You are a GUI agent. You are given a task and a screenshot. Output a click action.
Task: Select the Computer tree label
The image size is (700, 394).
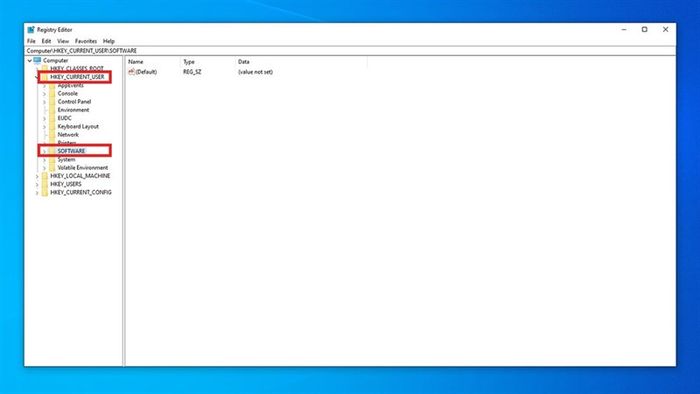coord(55,60)
